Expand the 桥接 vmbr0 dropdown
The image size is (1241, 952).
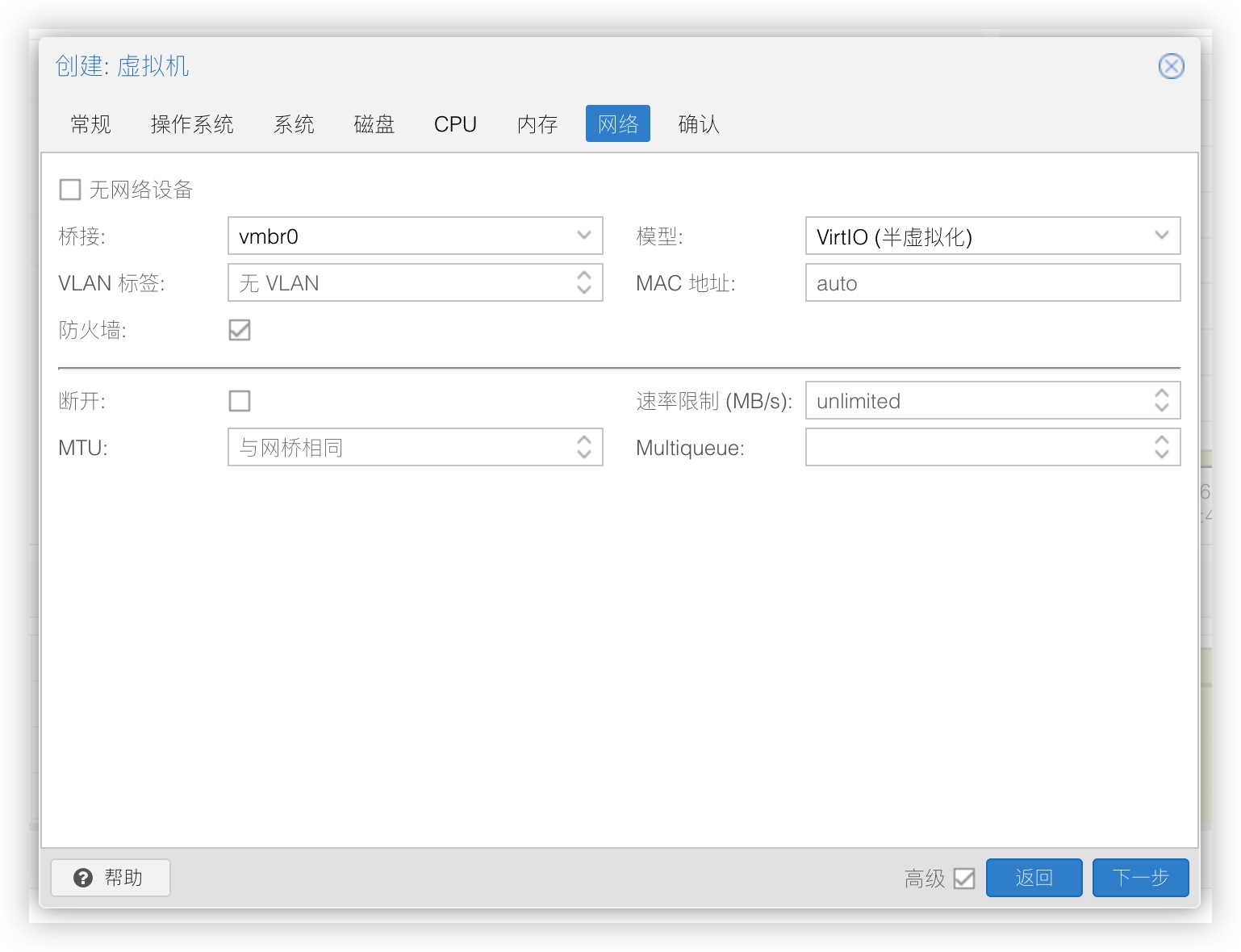pos(584,236)
